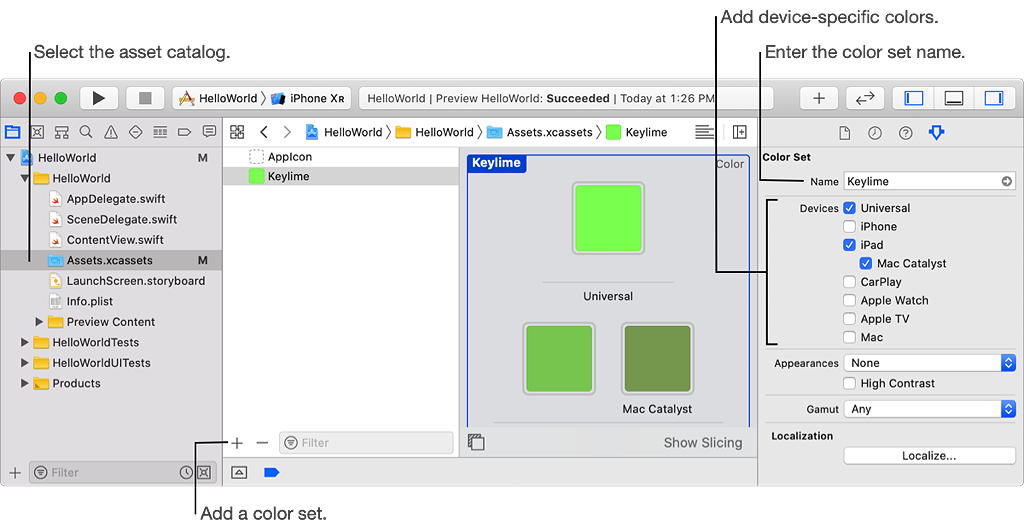Toggle outline view icon beside Show Slicing
The image size is (1024, 529).
click(476, 442)
